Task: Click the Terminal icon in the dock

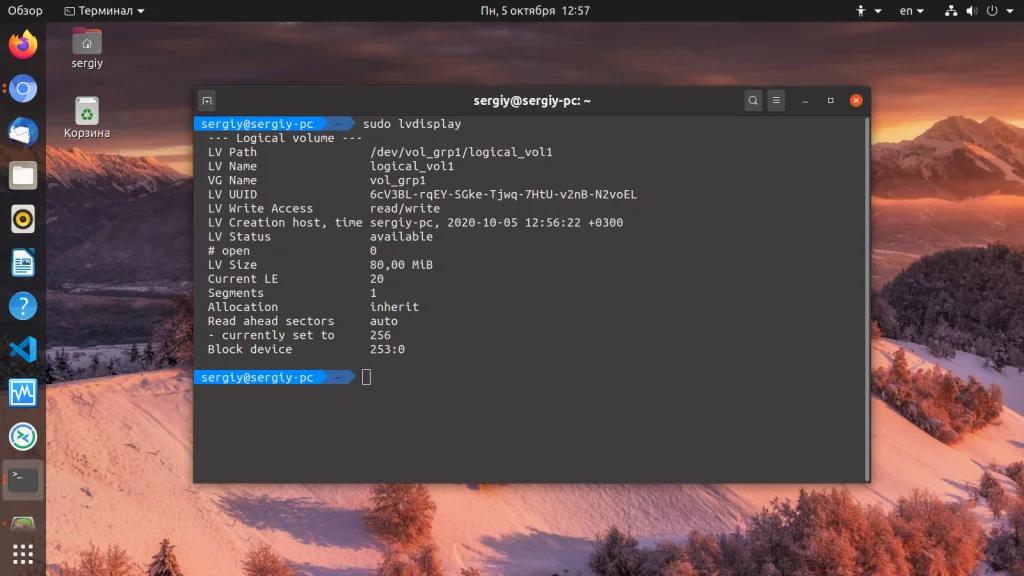Action: point(23,480)
